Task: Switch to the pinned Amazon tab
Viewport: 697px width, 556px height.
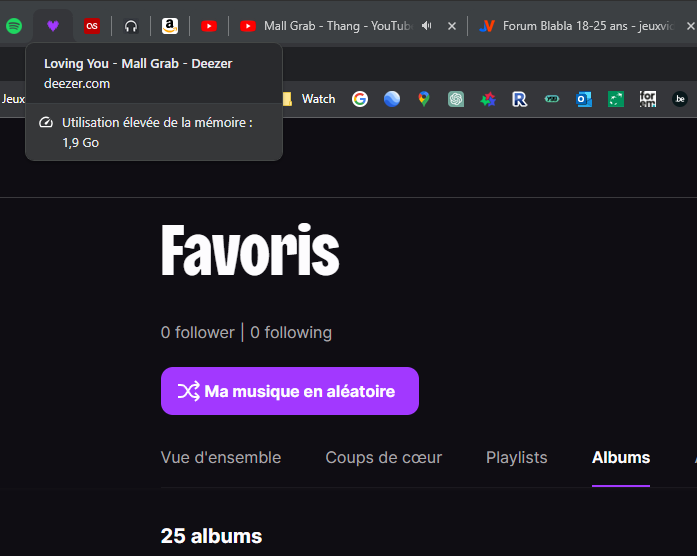Action: (170, 26)
